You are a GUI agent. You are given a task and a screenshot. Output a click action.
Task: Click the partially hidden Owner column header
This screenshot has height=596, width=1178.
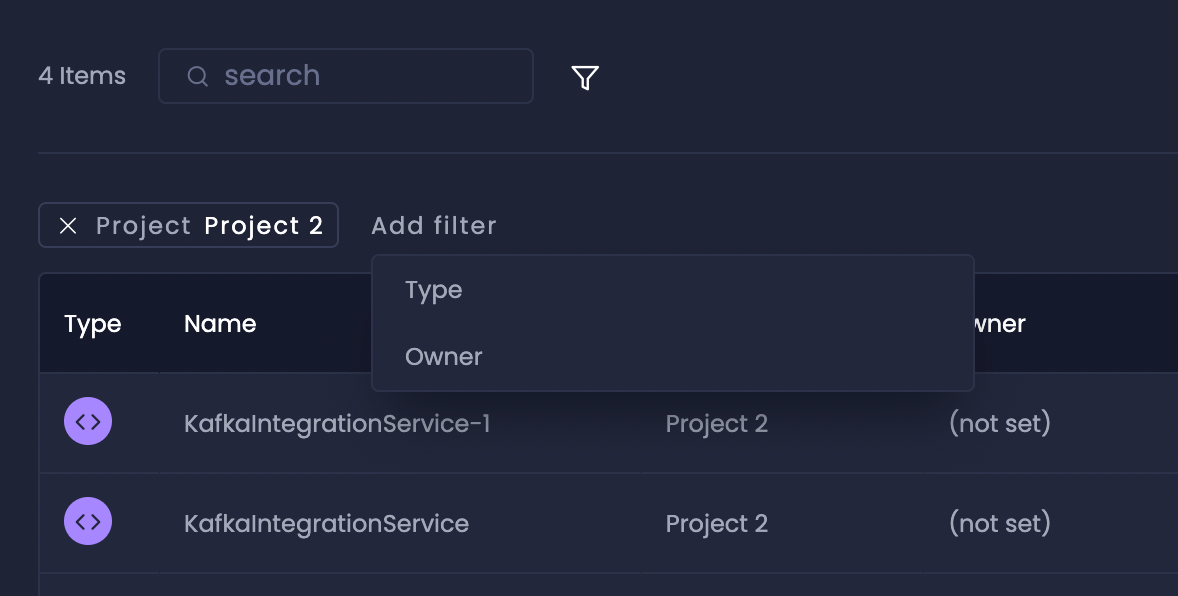(1000, 324)
